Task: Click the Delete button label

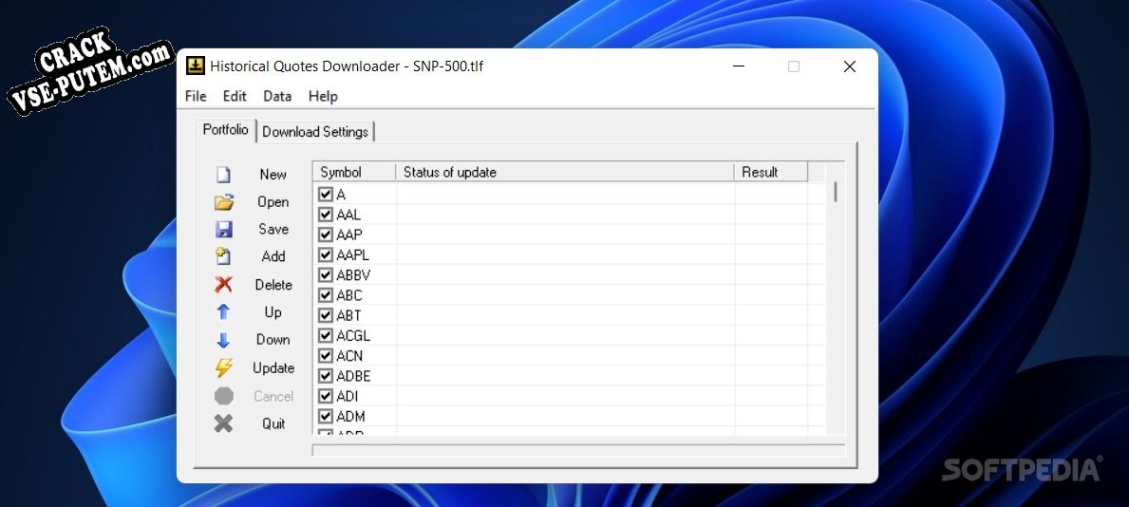Action: tap(274, 284)
